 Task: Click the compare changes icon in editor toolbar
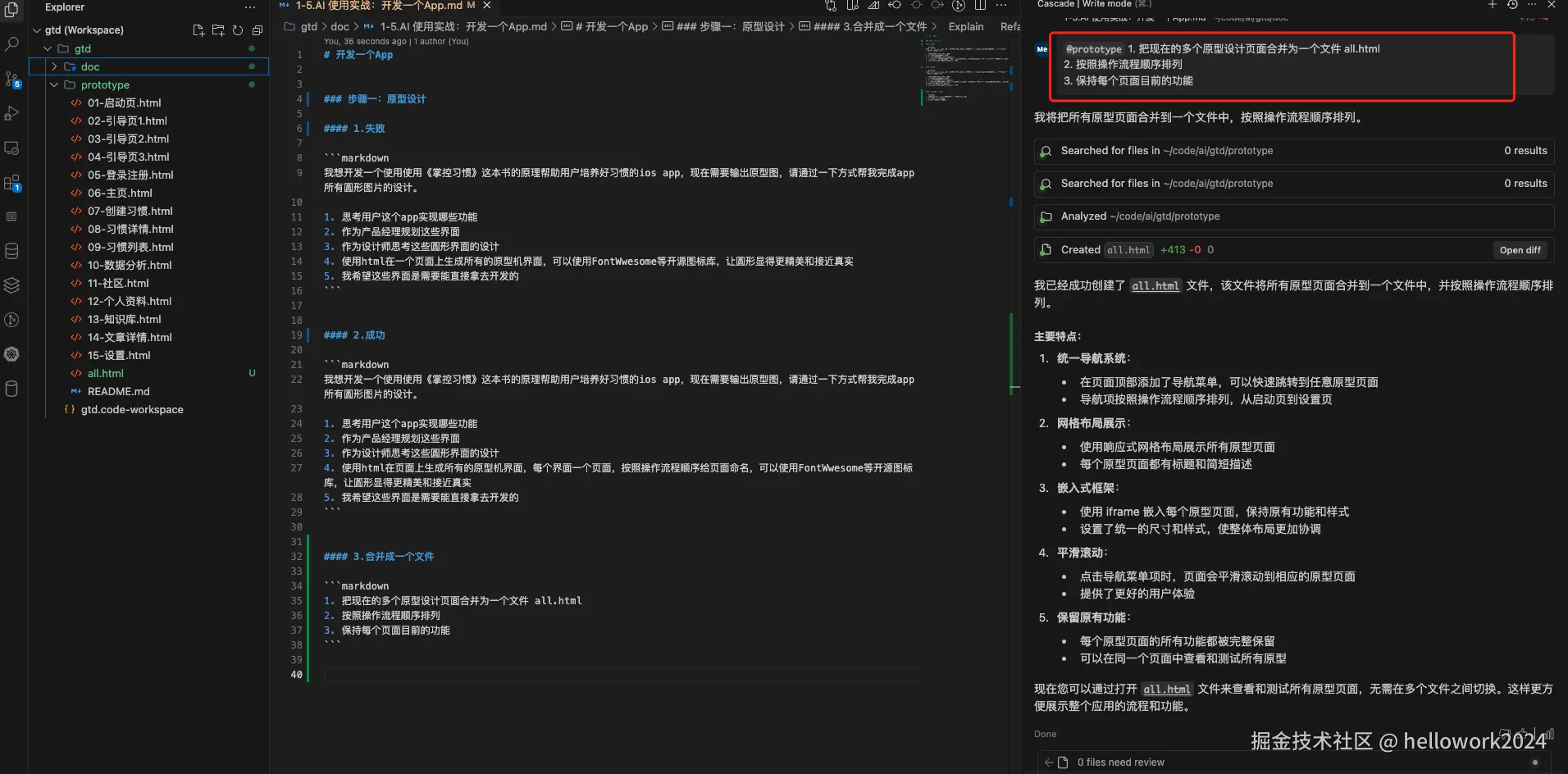(x=831, y=5)
